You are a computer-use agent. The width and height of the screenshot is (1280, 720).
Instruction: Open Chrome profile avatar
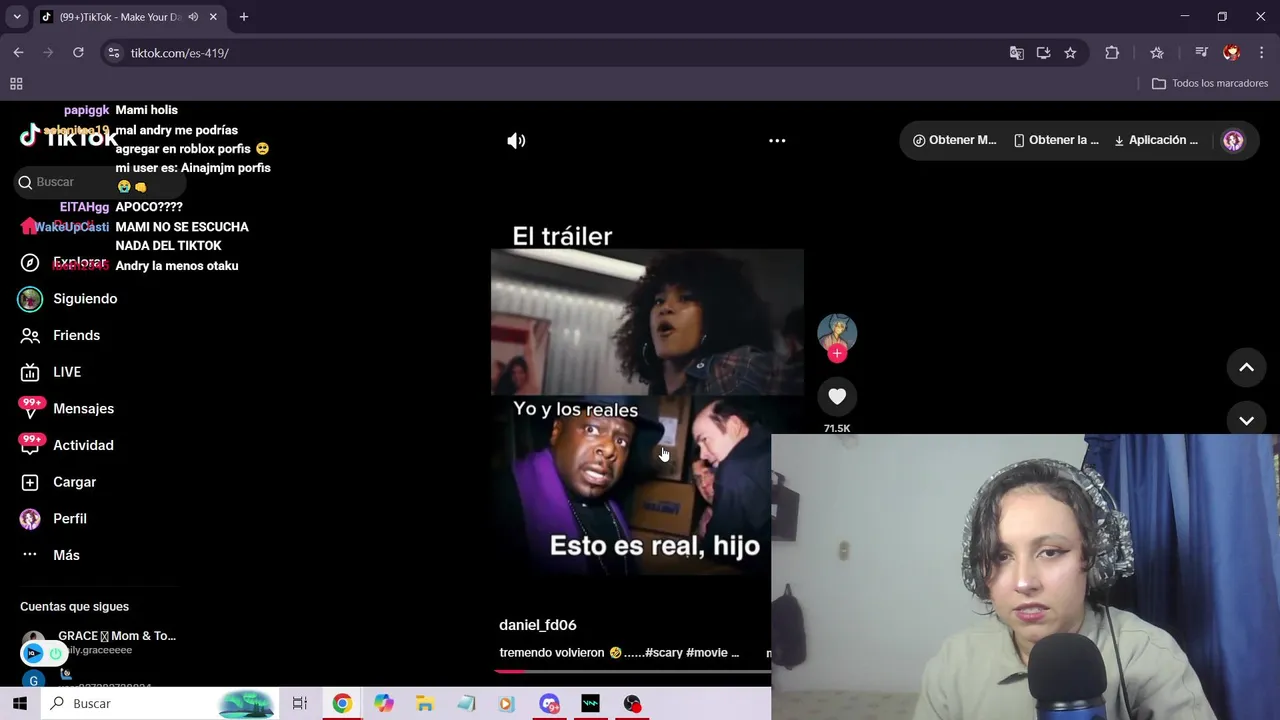click(1232, 53)
